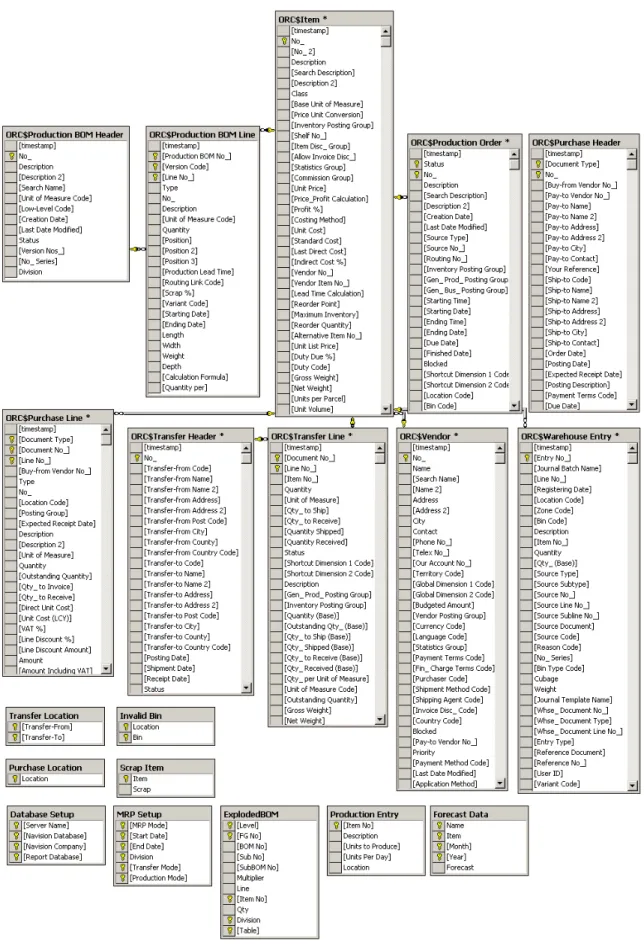
Task: Click key icon beside No_ in ORC$Item table
Action: tap(283, 41)
